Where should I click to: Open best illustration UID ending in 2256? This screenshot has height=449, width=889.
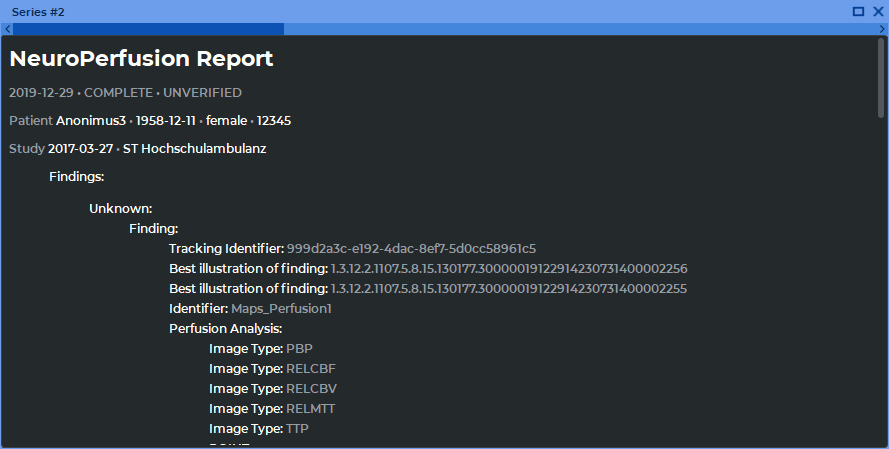coord(509,269)
